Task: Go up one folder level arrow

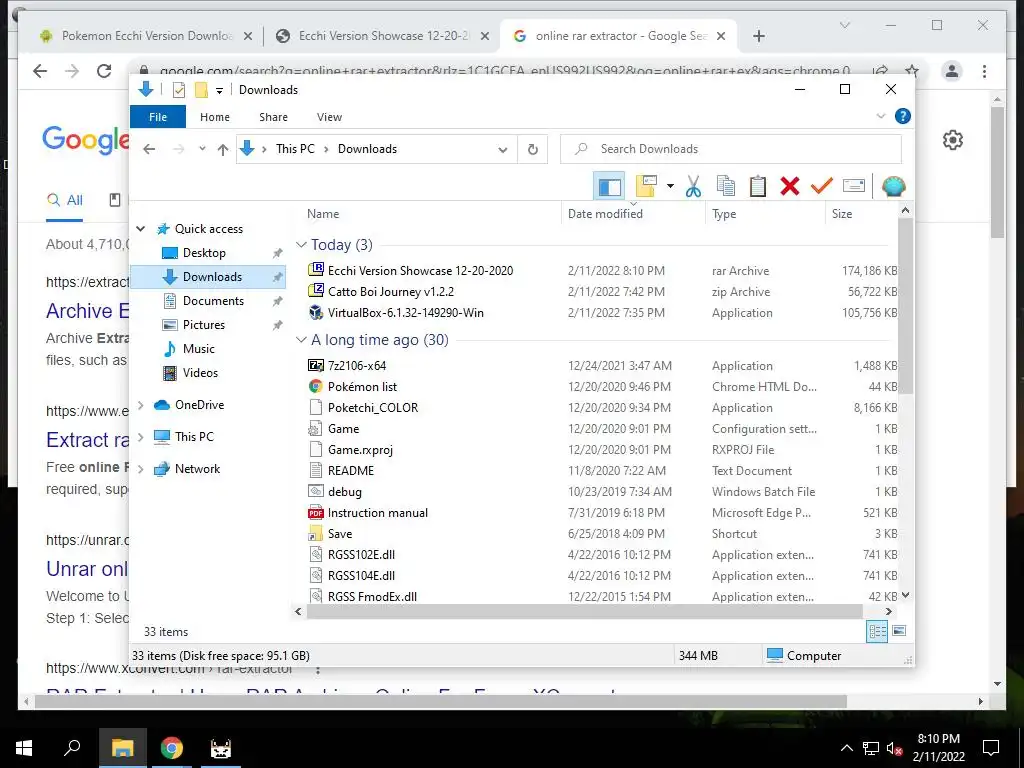Action: tap(223, 150)
